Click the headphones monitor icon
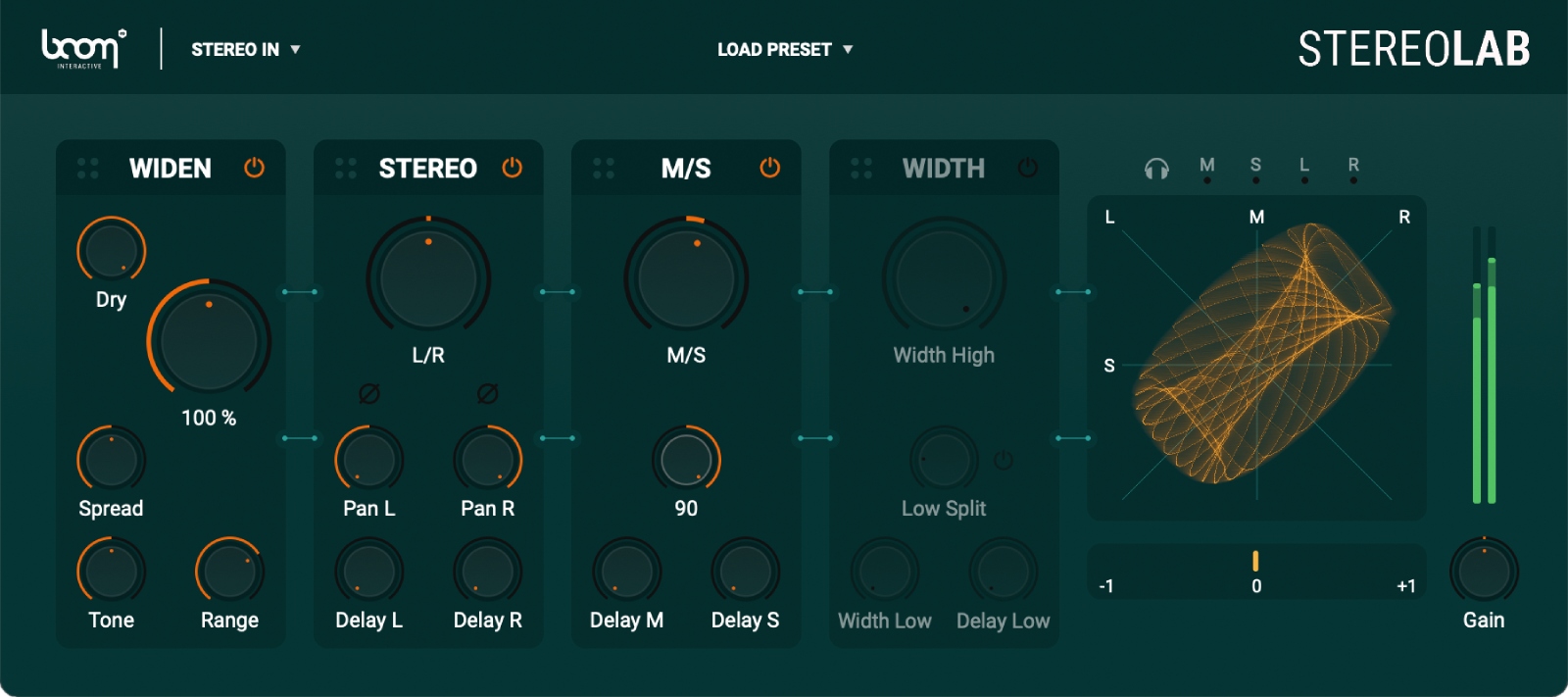 [x=1156, y=169]
